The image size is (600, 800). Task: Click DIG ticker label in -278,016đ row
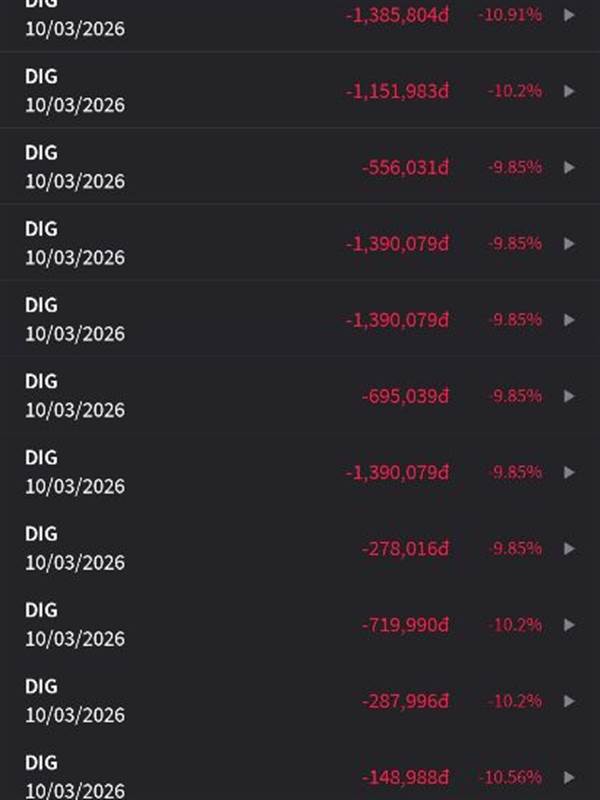click(x=41, y=534)
